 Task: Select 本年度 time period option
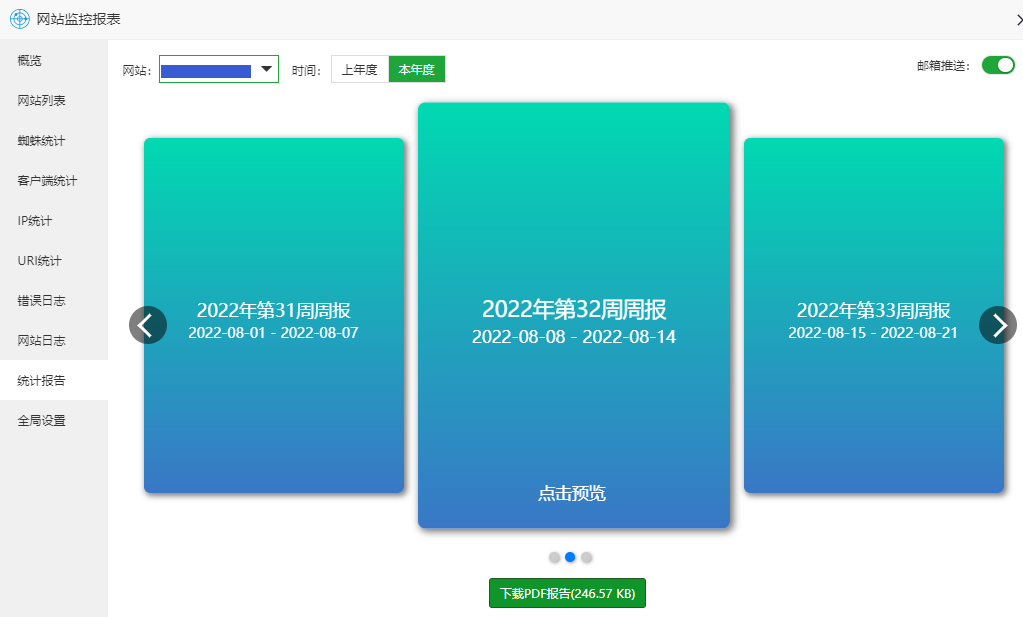(x=416, y=69)
